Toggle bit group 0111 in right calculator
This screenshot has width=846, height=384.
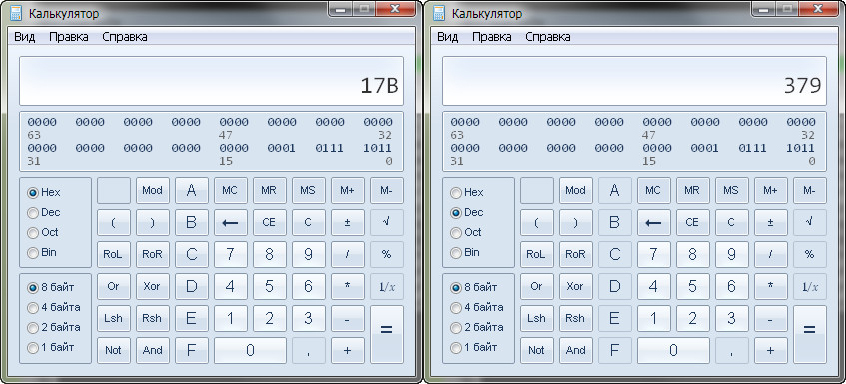coord(752,148)
